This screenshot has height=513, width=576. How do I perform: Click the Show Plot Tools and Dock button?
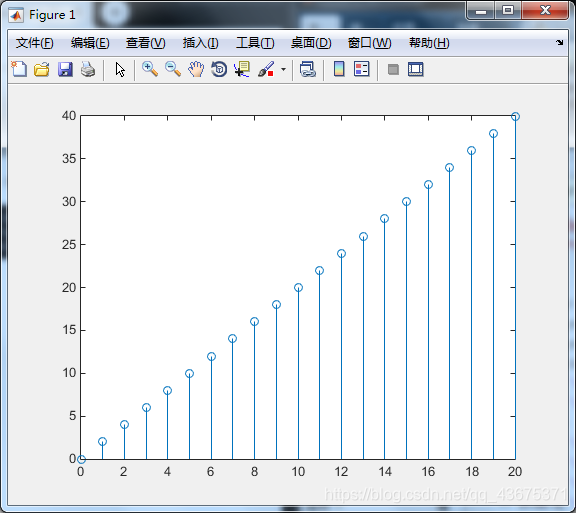(415, 69)
